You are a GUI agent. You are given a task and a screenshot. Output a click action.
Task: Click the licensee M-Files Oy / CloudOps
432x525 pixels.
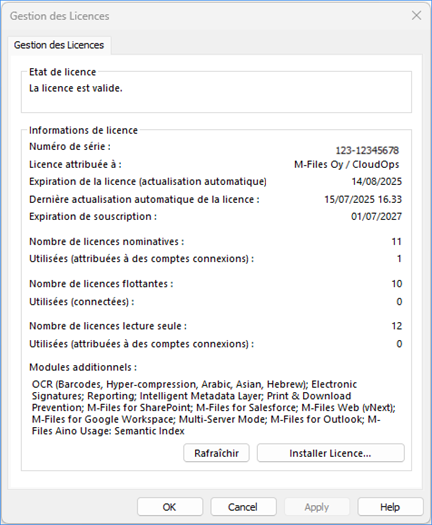click(347, 164)
